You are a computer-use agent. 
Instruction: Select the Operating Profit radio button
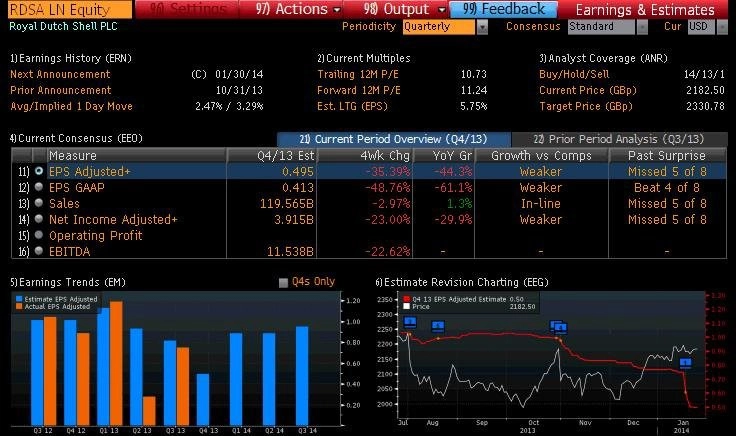point(39,235)
